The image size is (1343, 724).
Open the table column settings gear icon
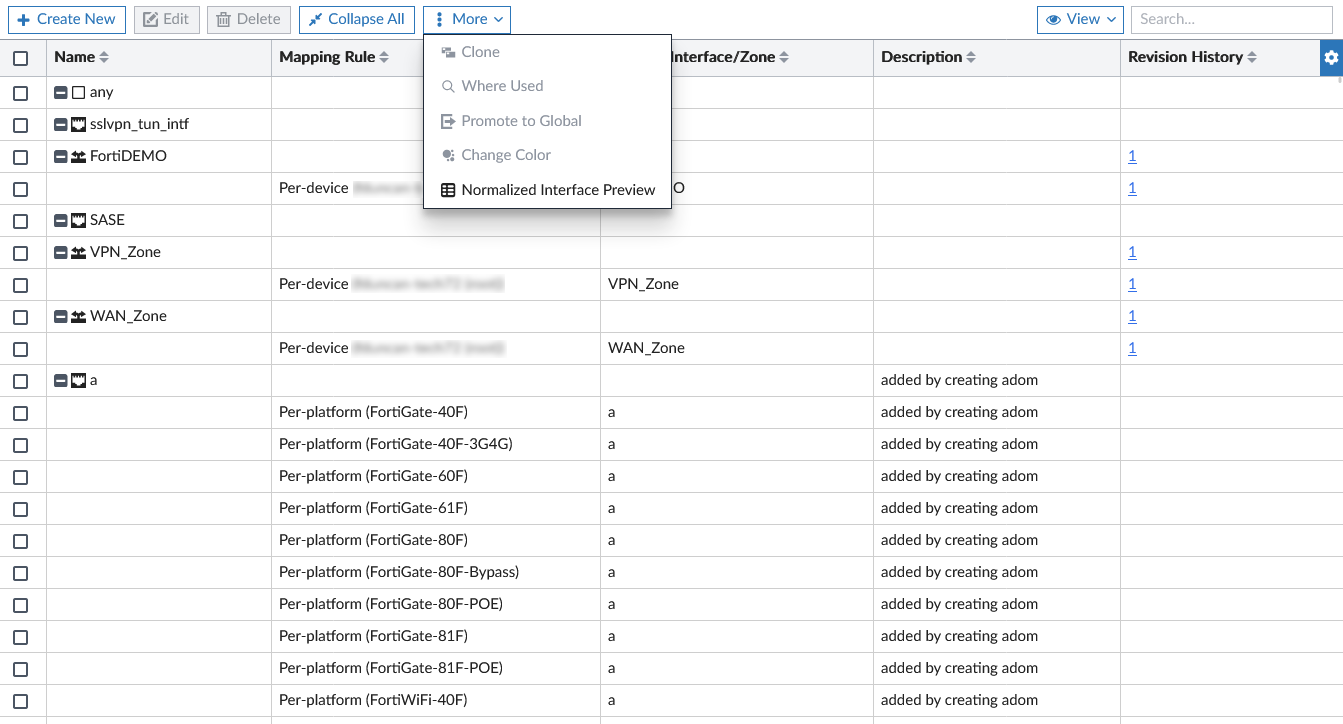(1331, 57)
